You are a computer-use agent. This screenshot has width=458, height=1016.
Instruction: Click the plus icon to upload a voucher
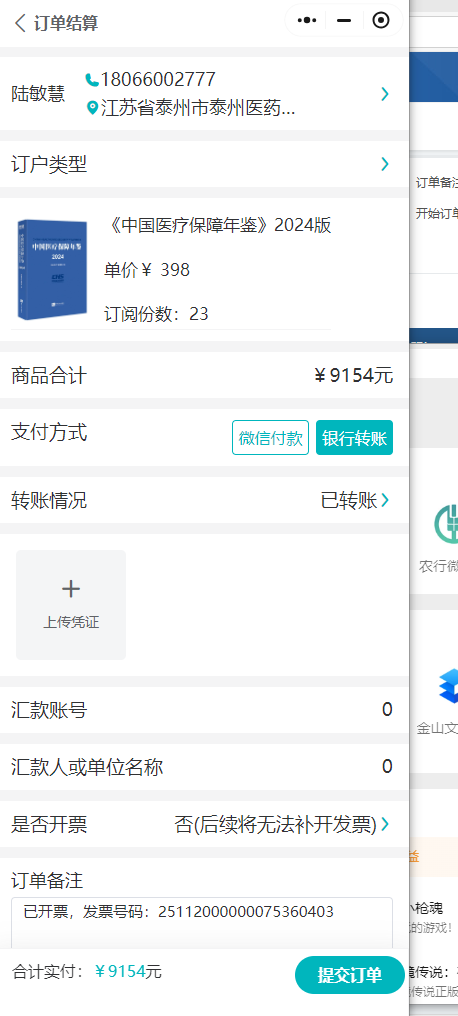tap(71, 589)
